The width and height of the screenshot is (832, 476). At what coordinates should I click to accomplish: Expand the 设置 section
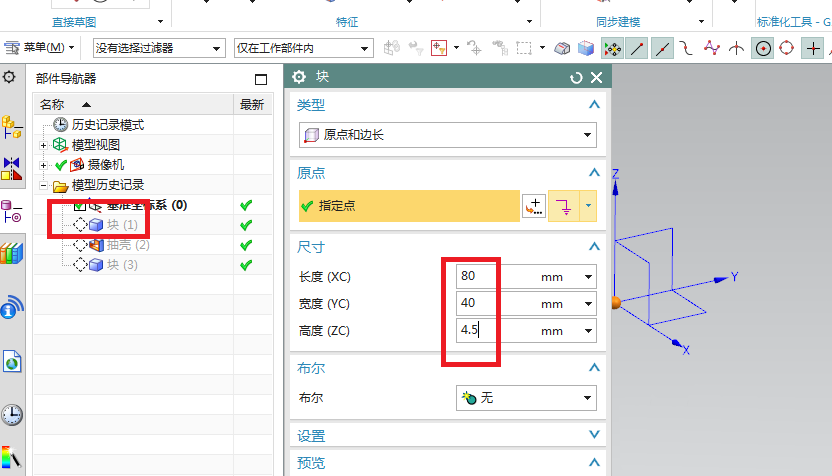tap(594, 435)
